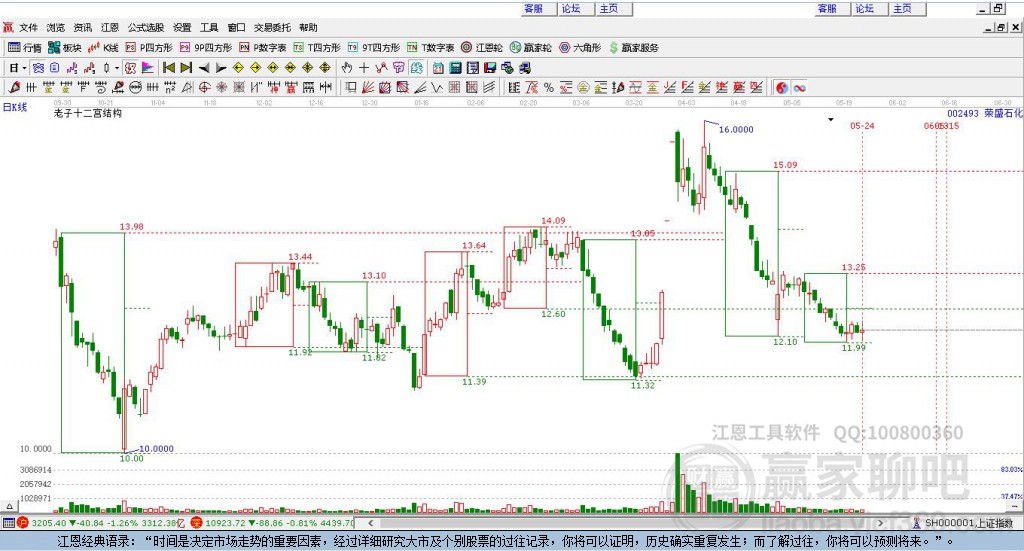The height and width of the screenshot is (551, 1024).
Task: Click the horizontal scrollbar right arrow
Action: (x=880, y=522)
